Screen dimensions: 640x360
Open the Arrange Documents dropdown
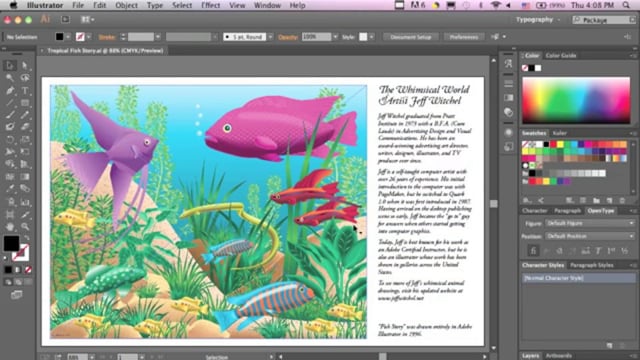click(87, 19)
